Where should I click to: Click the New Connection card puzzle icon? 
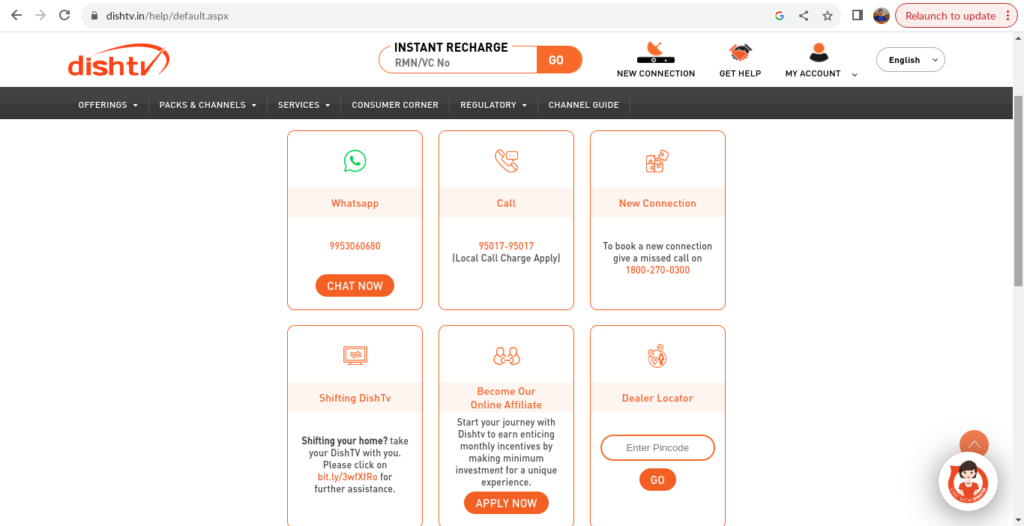[x=658, y=161]
